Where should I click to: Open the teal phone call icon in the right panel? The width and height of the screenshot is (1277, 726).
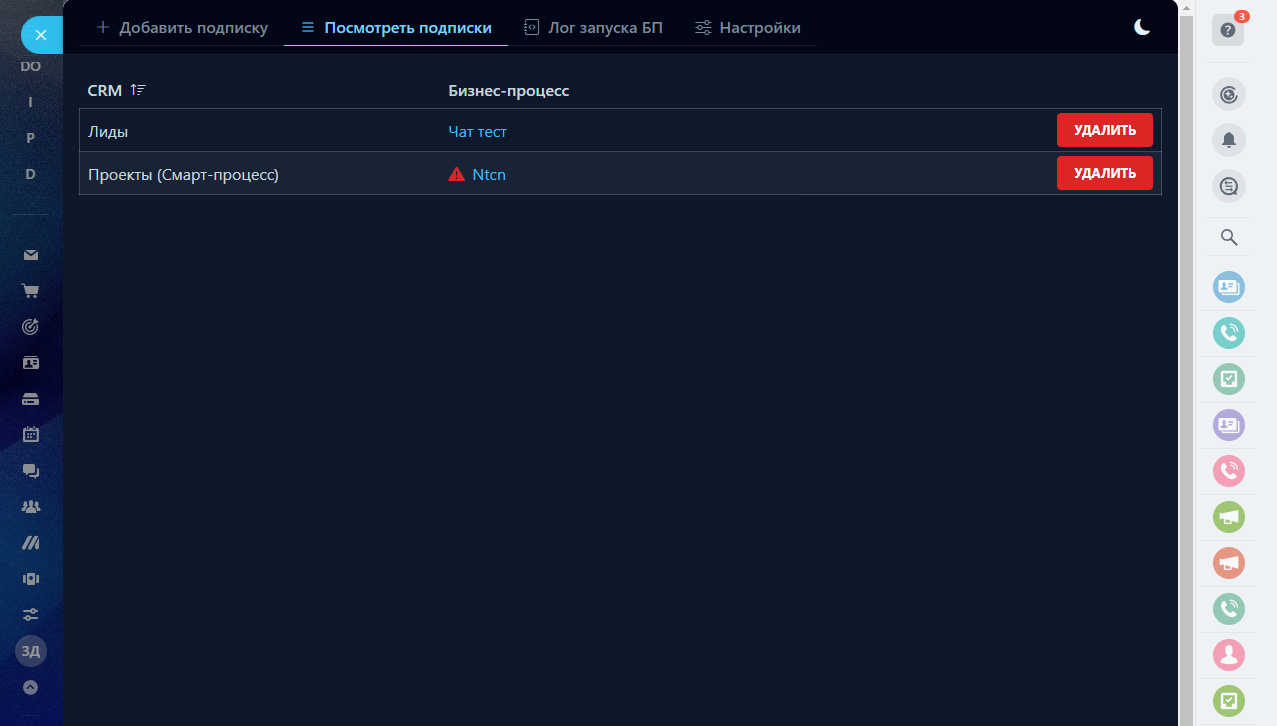coord(1229,333)
